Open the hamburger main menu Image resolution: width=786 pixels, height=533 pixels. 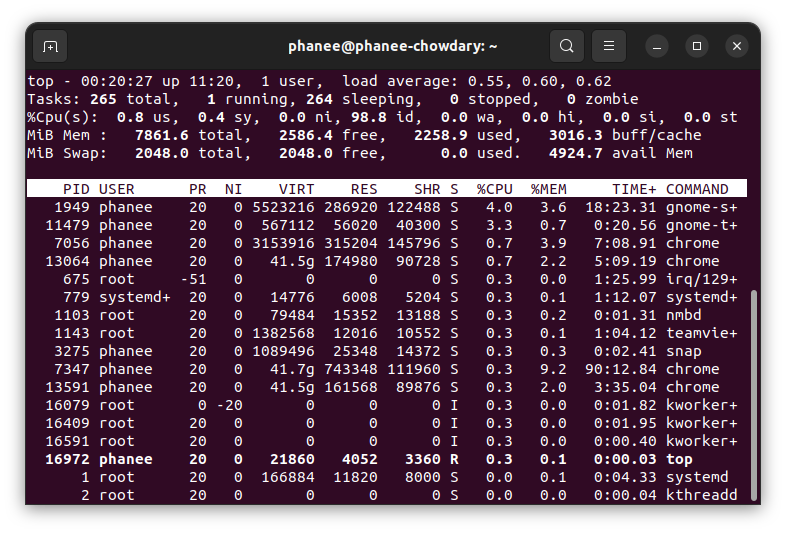(609, 46)
